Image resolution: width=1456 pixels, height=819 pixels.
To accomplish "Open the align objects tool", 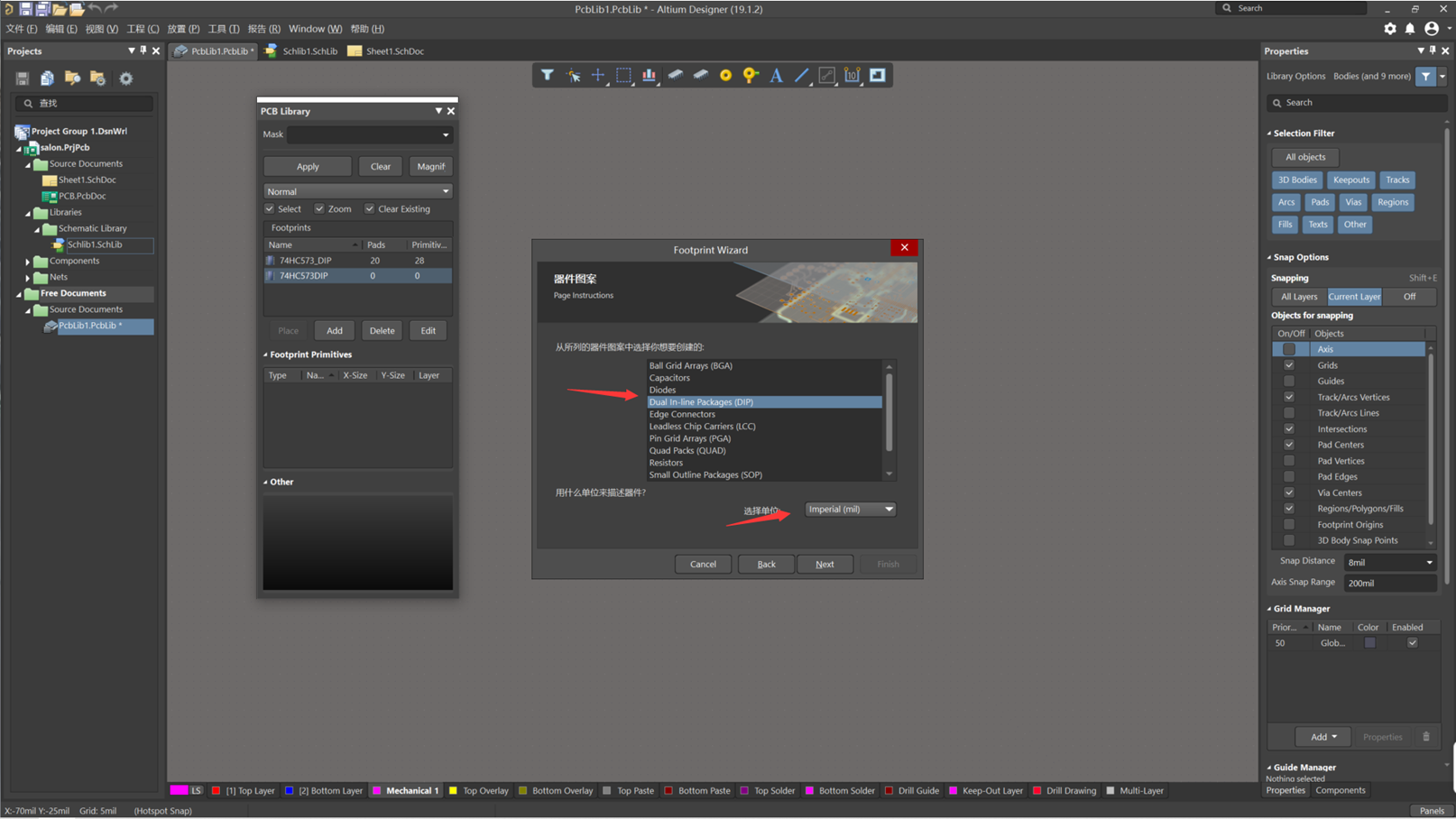I will [649, 76].
